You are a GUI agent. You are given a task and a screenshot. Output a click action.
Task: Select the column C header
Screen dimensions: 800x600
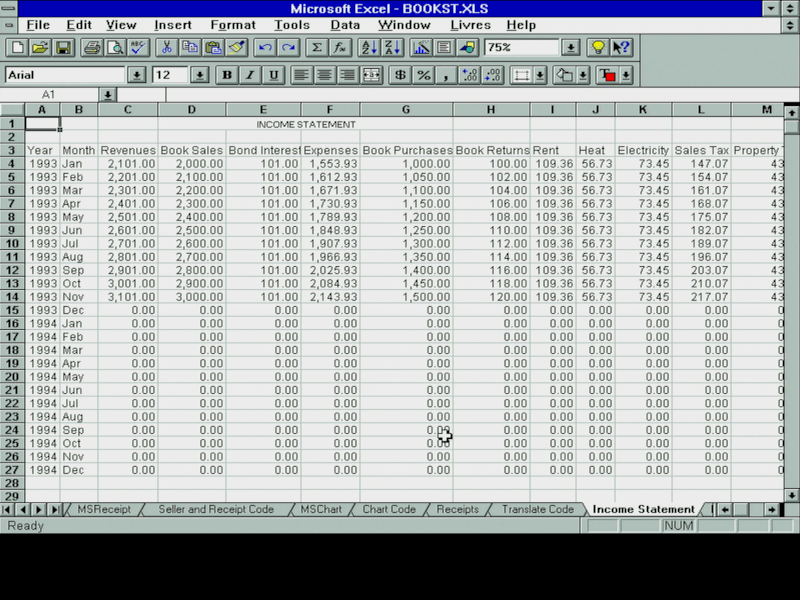[x=127, y=110]
